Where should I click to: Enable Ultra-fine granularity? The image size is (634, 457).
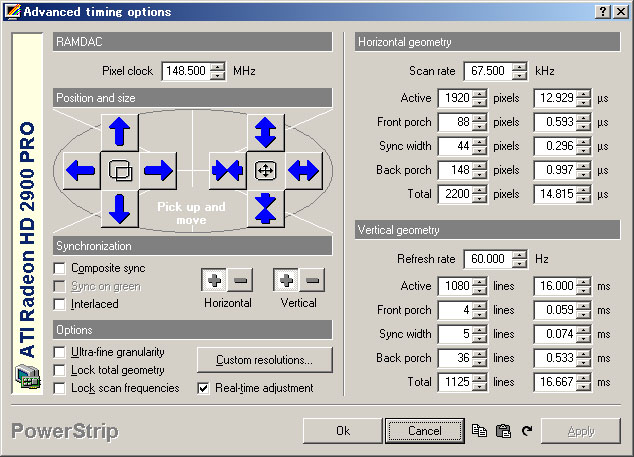(59, 352)
